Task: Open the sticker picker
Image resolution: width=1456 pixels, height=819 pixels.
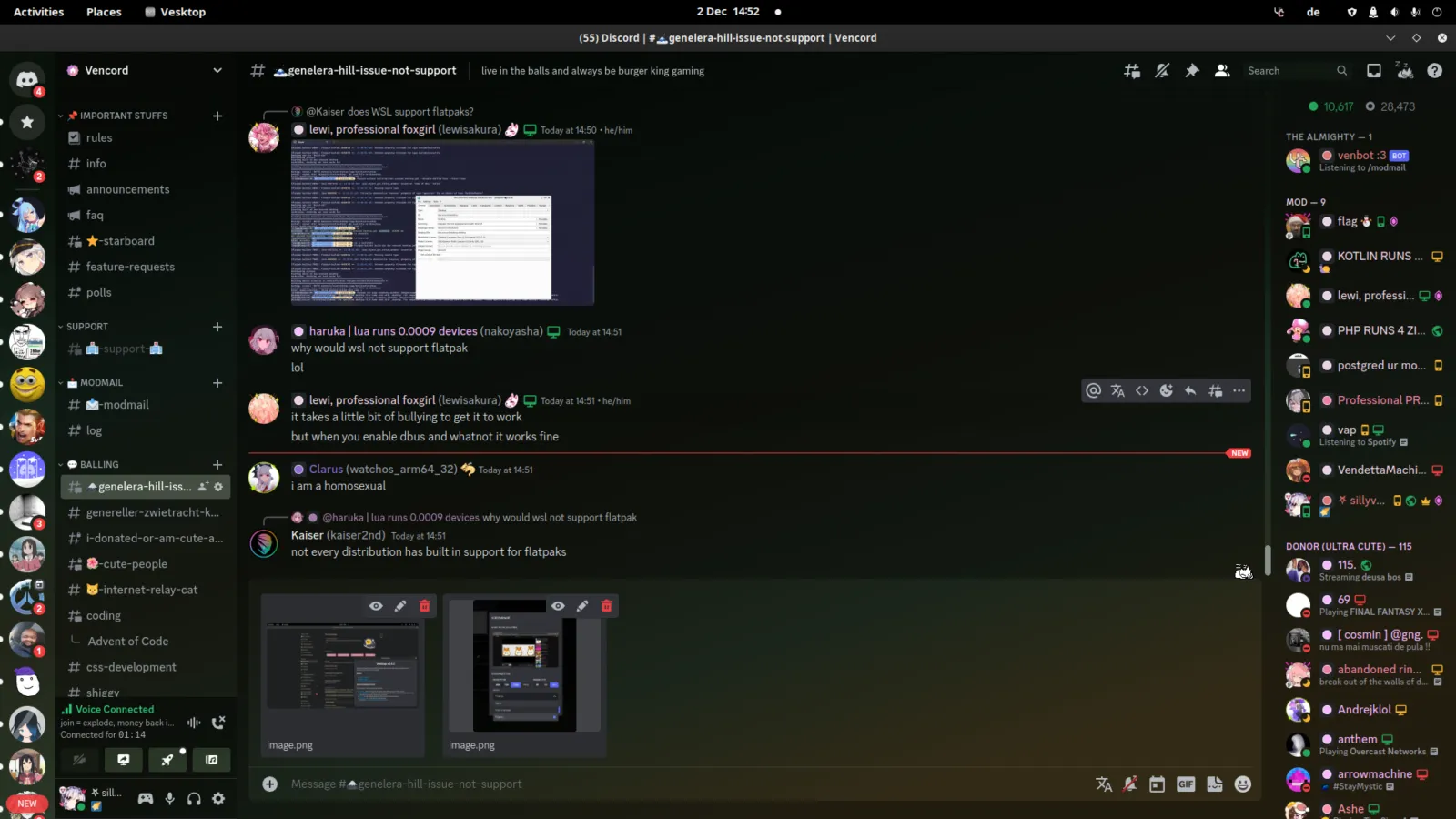Action: (x=1215, y=784)
